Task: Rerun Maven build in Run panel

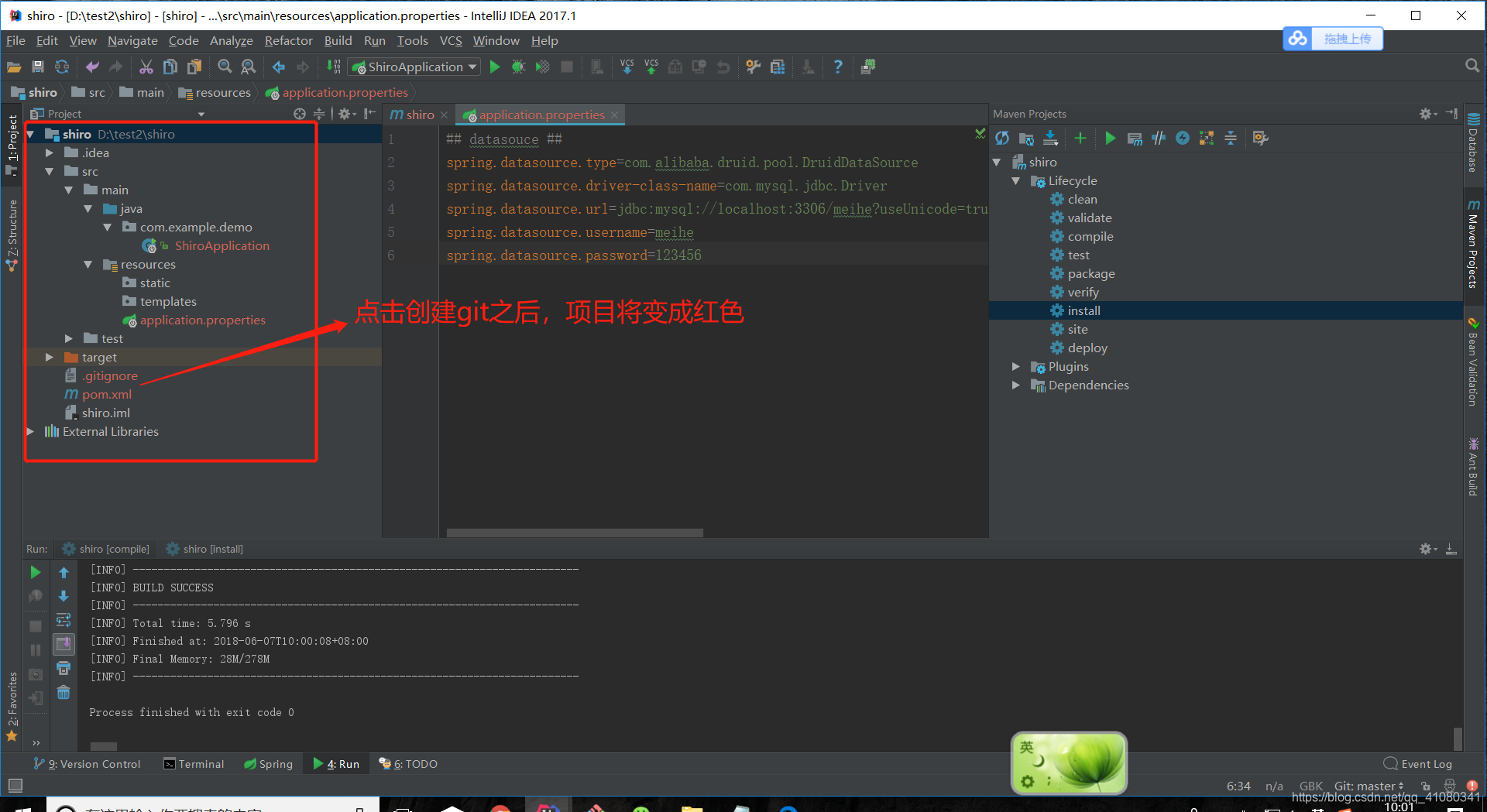Action: [36, 572]
